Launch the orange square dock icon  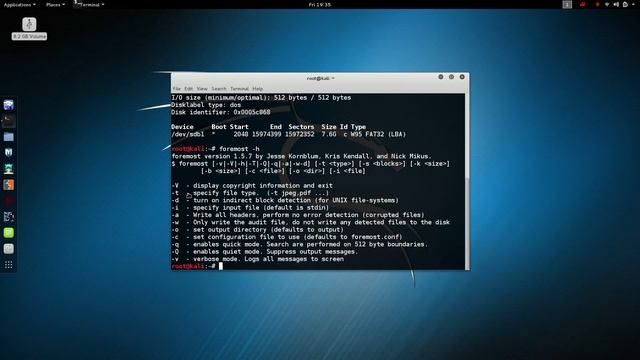[x=9, y=184]
